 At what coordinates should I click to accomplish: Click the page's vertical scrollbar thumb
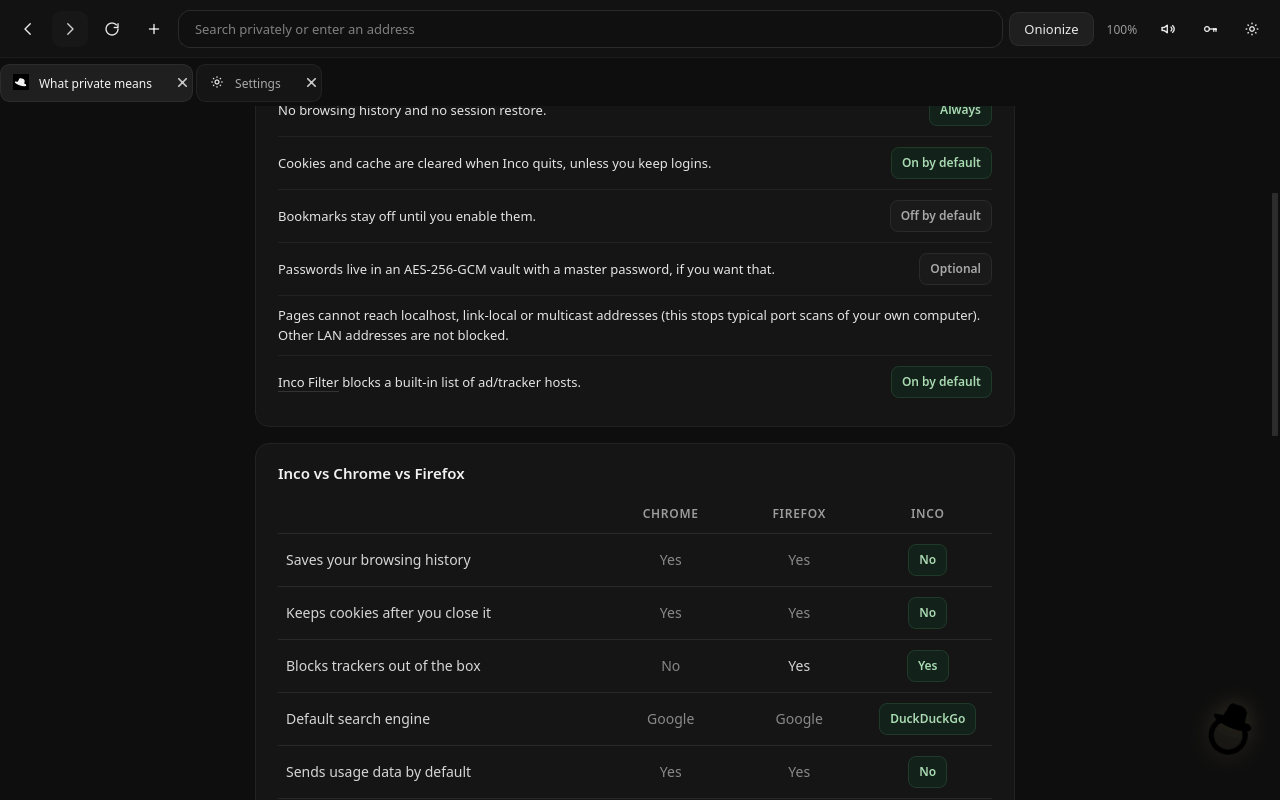tap(1274, 314)
